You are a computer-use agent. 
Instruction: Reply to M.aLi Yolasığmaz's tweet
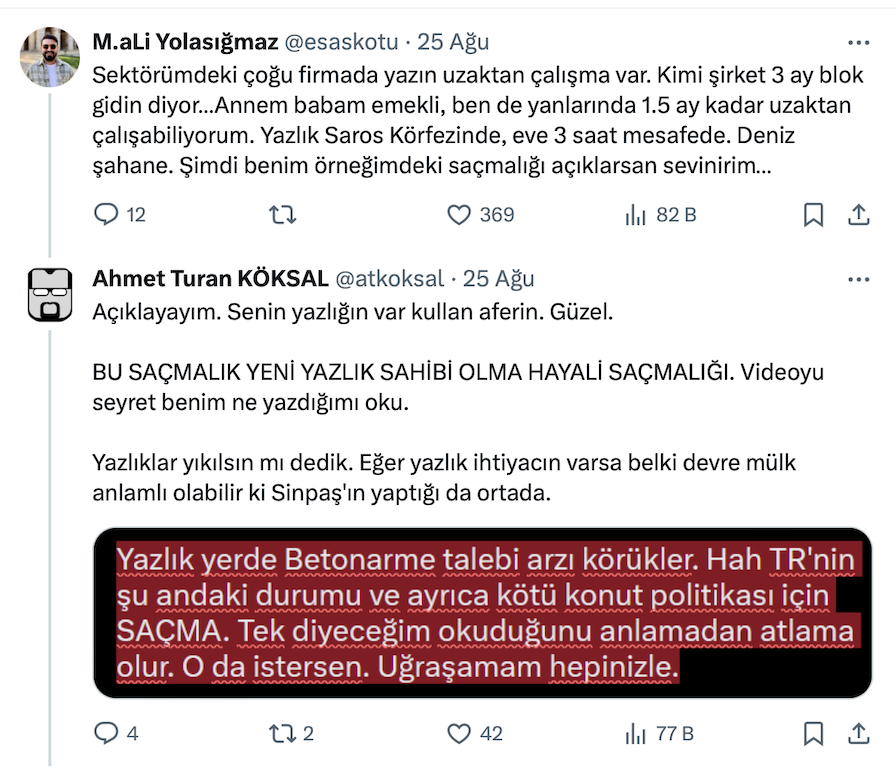[106, 215]
